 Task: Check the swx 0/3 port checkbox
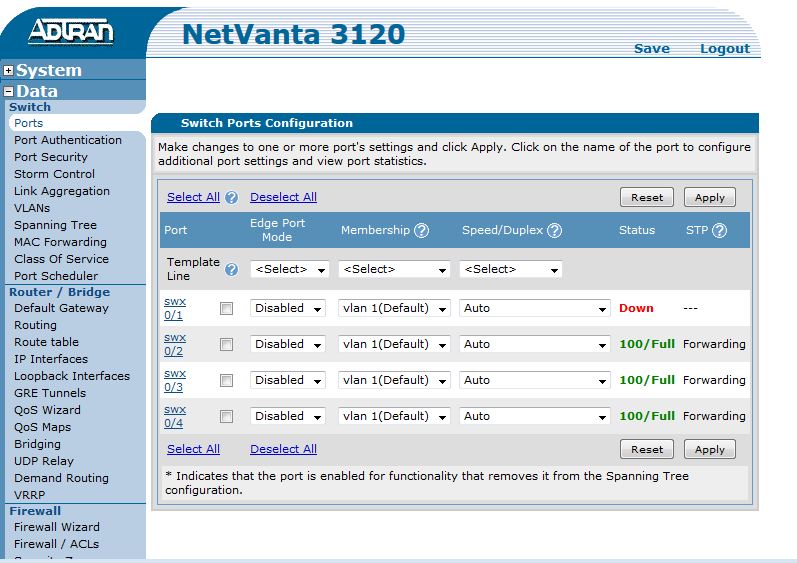(x=226, y=381)
